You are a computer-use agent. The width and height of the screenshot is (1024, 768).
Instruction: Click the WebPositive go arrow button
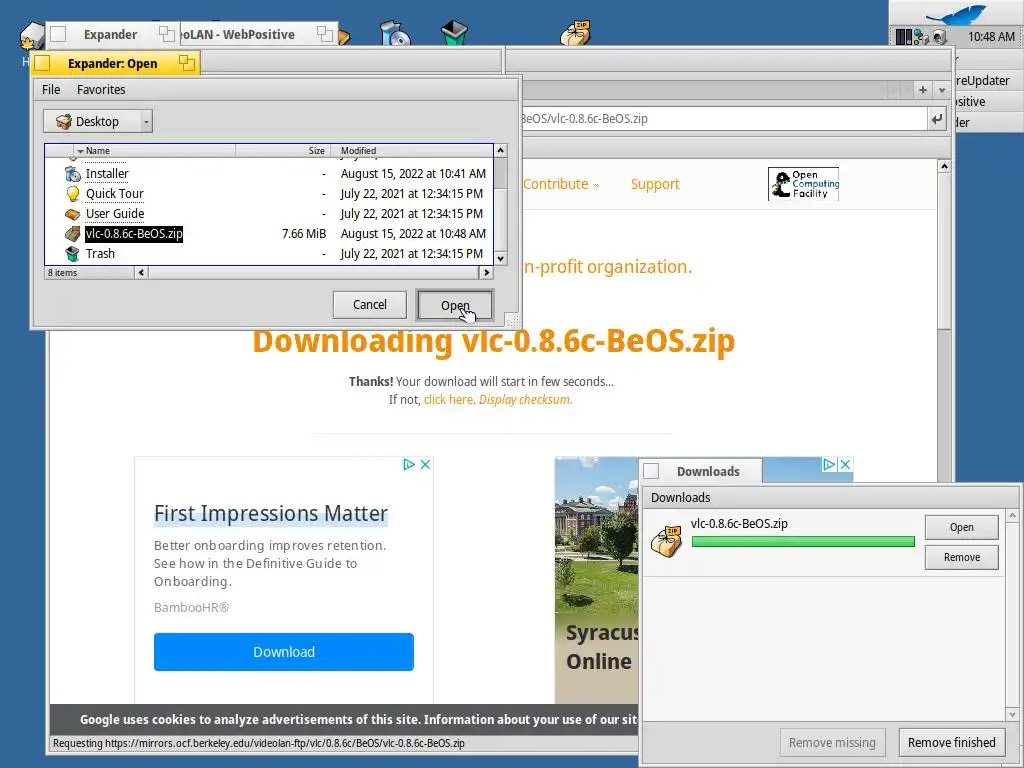tap(937, 119)
